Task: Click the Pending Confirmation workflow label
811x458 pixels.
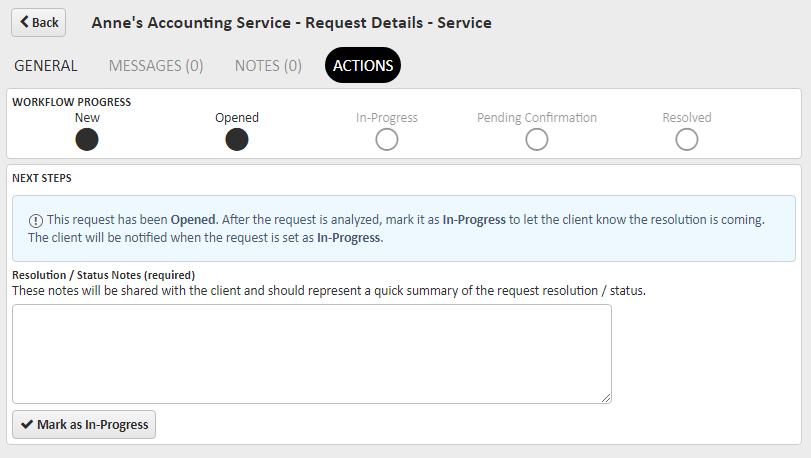Action: tap(537, 117)
